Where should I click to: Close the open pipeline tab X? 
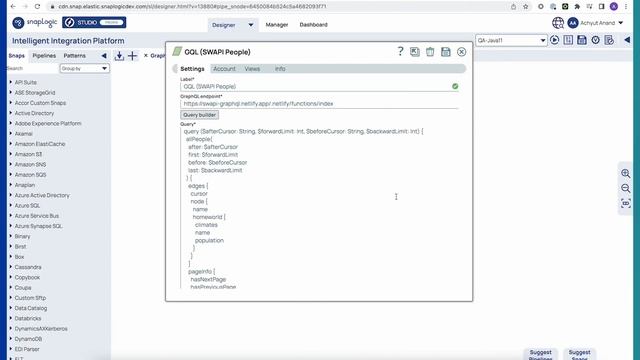(x=146, y=56)
